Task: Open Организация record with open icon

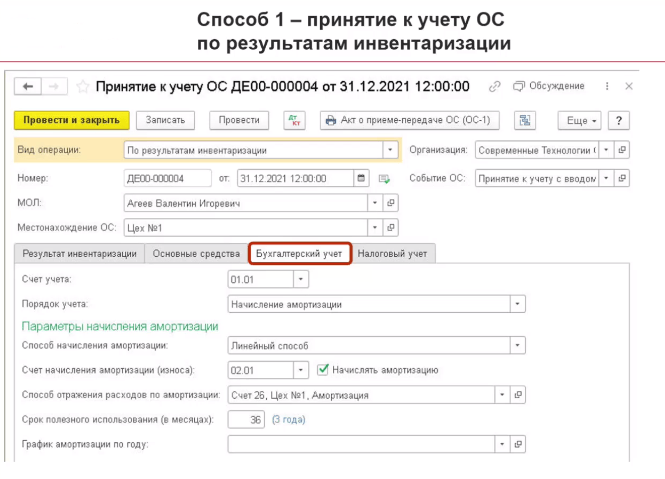Action: tap(622, 150)
